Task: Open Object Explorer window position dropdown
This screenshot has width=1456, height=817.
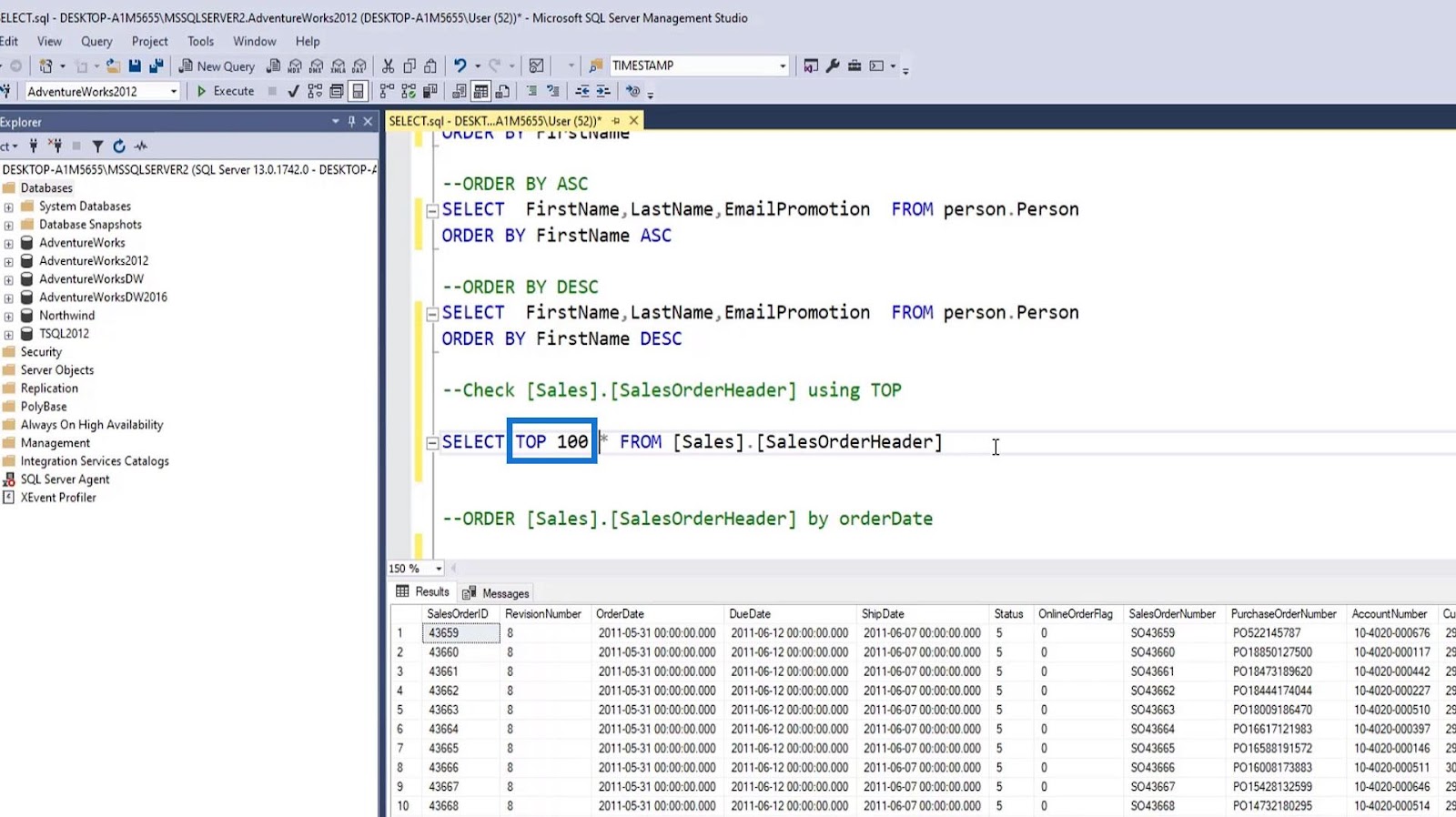Action: pos(336,121)
